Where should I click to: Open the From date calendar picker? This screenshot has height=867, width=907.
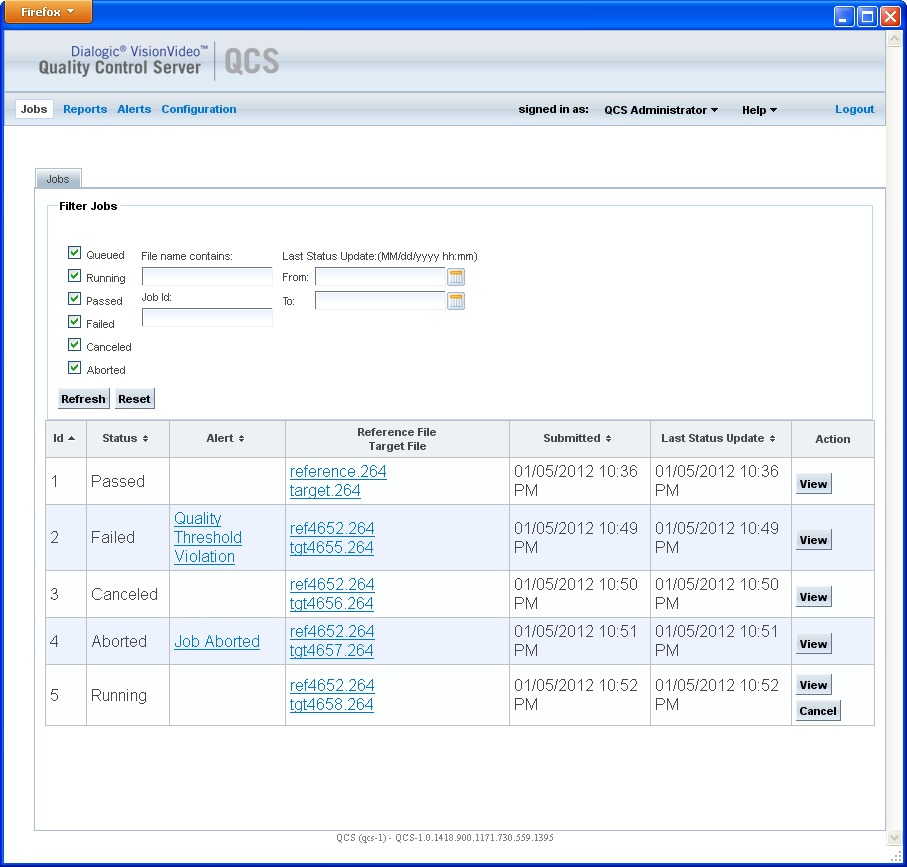(456, 277)
